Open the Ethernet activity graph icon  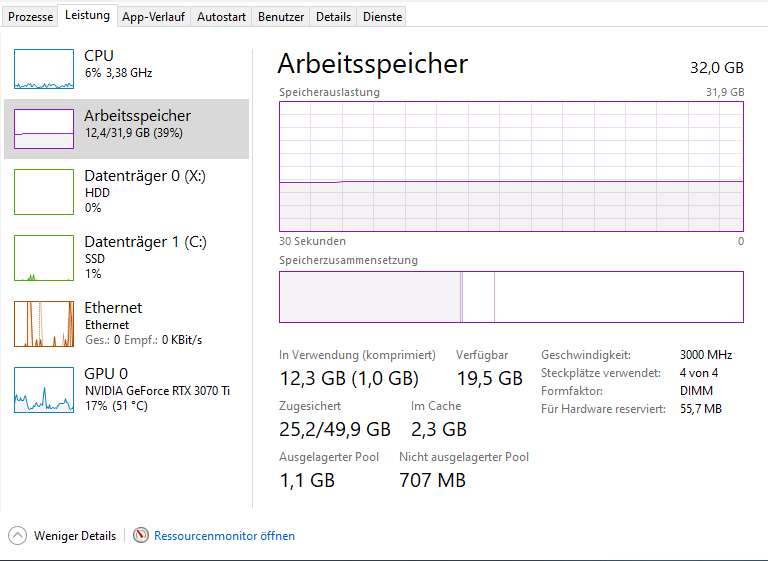[x=44, y=324]
